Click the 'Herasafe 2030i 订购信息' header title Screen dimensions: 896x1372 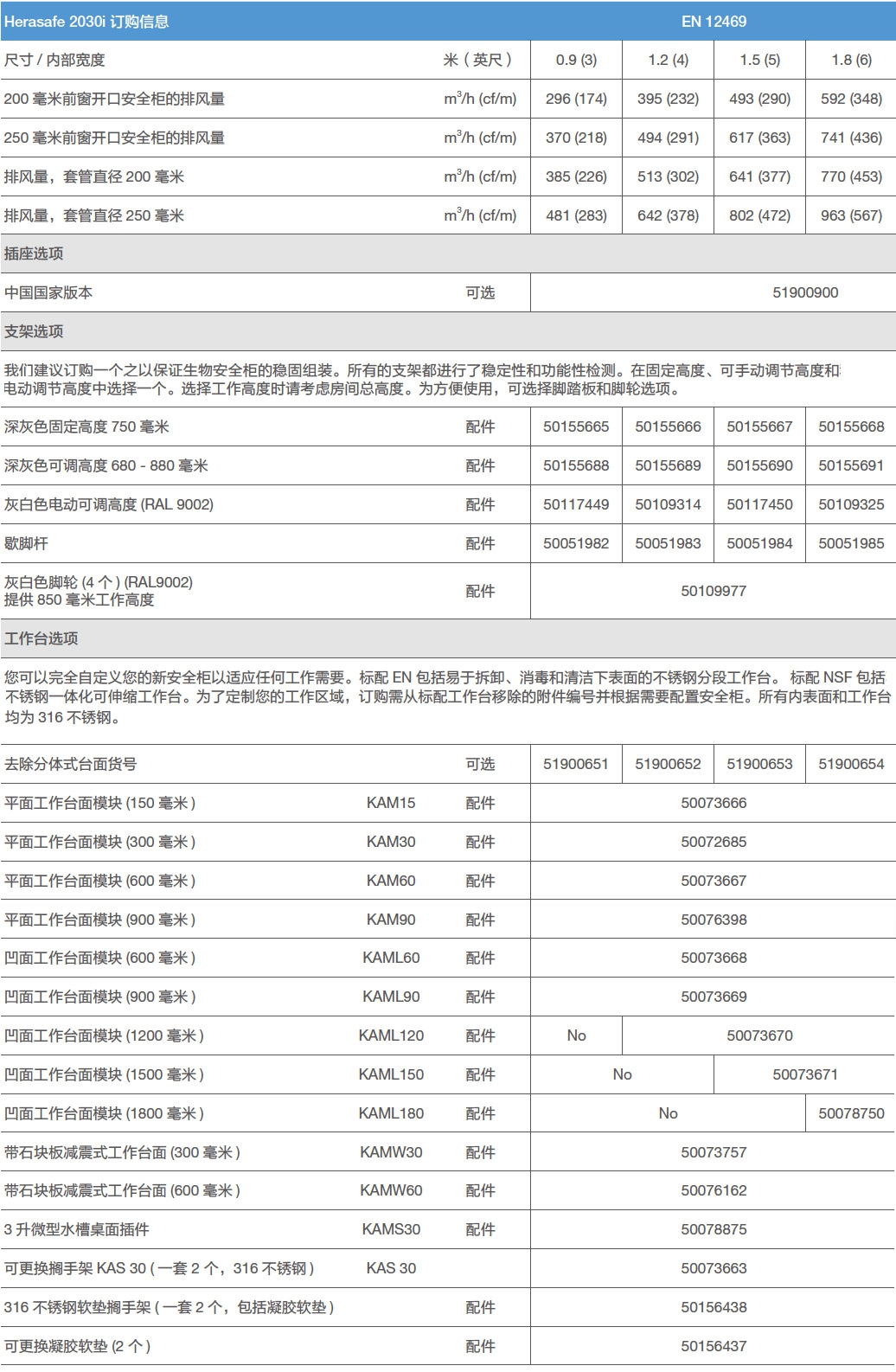click(86, 22)
